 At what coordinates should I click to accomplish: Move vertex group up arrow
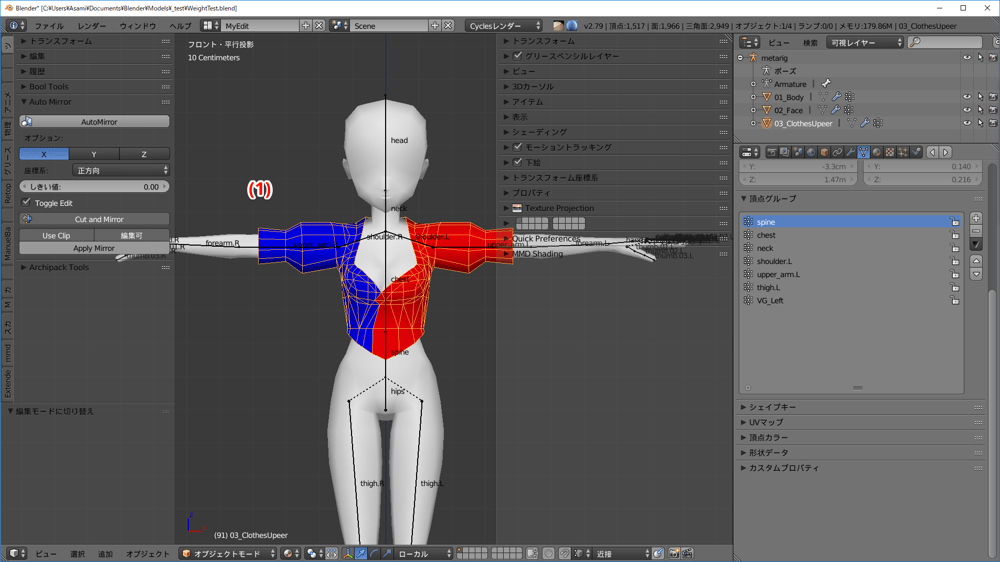click(976, 261)
